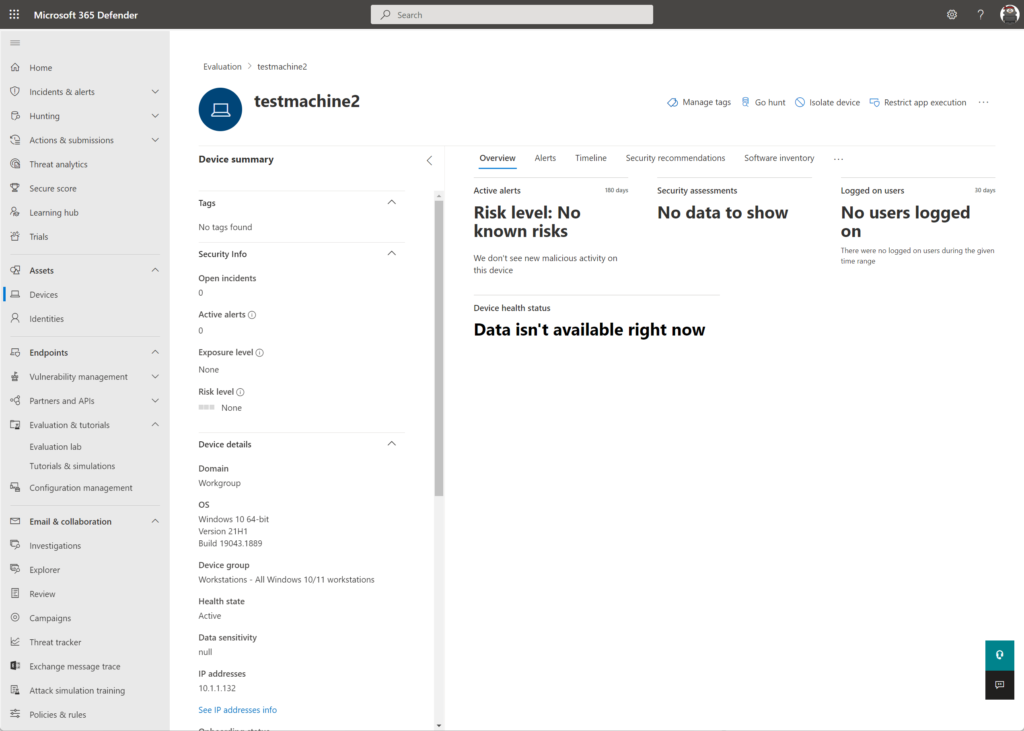Screen dimensions: 1024x731
Task: Click the Manage tags tag icon
Action: tap(672, 103)
